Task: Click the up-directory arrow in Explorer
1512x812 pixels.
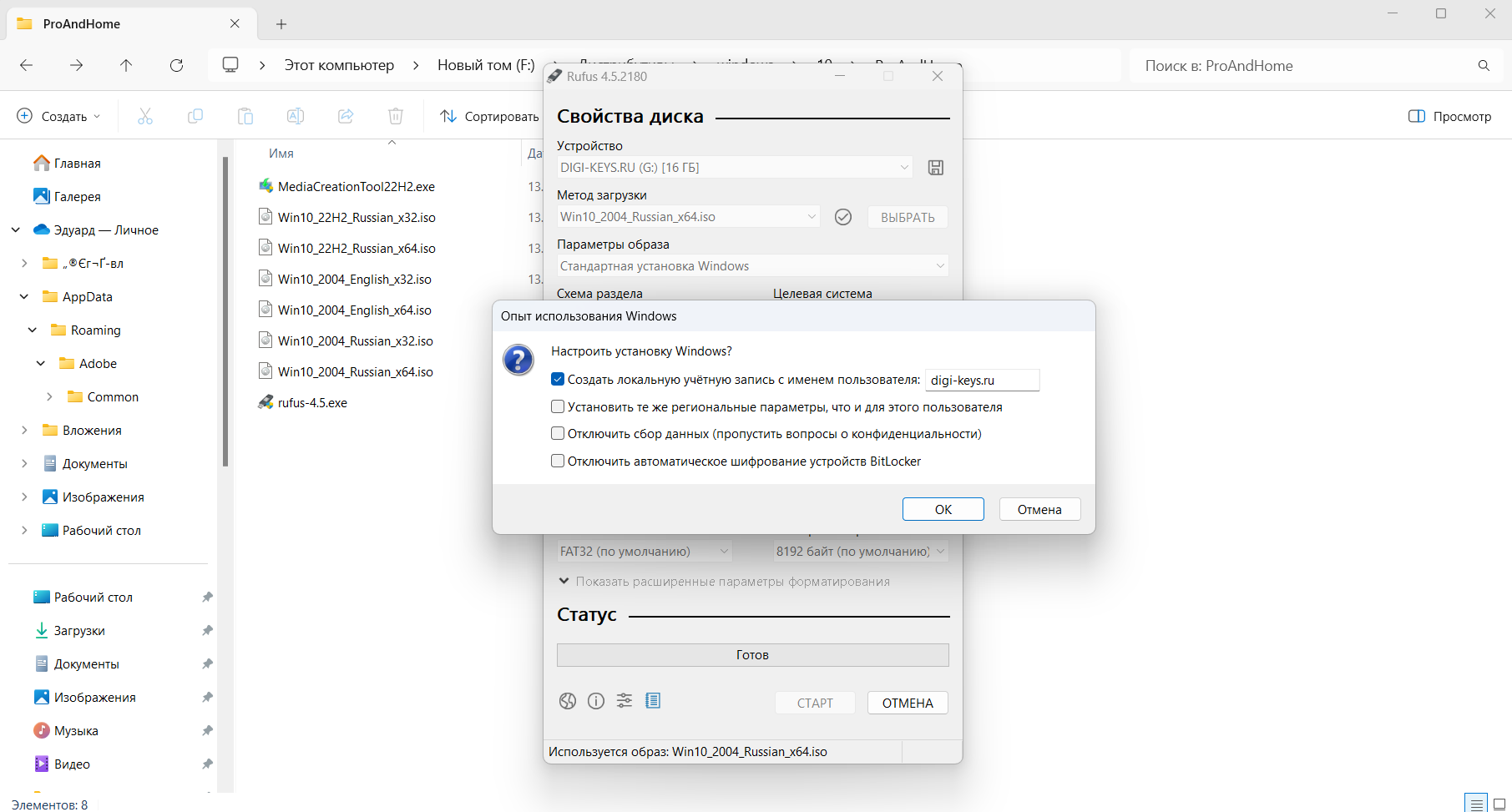Action: pyautogui.click(x=126, y=65)
